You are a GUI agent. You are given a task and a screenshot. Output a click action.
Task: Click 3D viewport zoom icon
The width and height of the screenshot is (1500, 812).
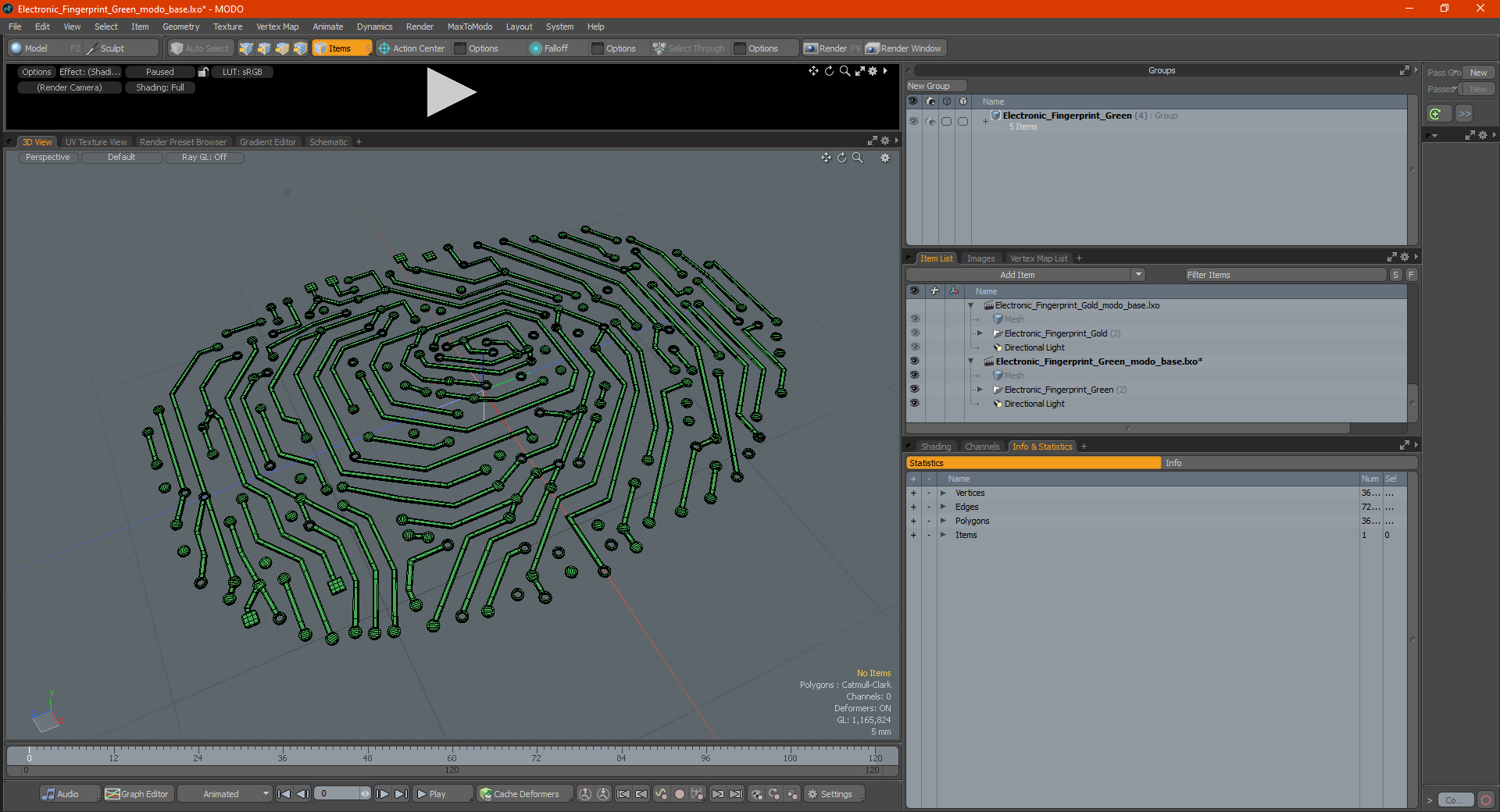(x=857, y=158)
